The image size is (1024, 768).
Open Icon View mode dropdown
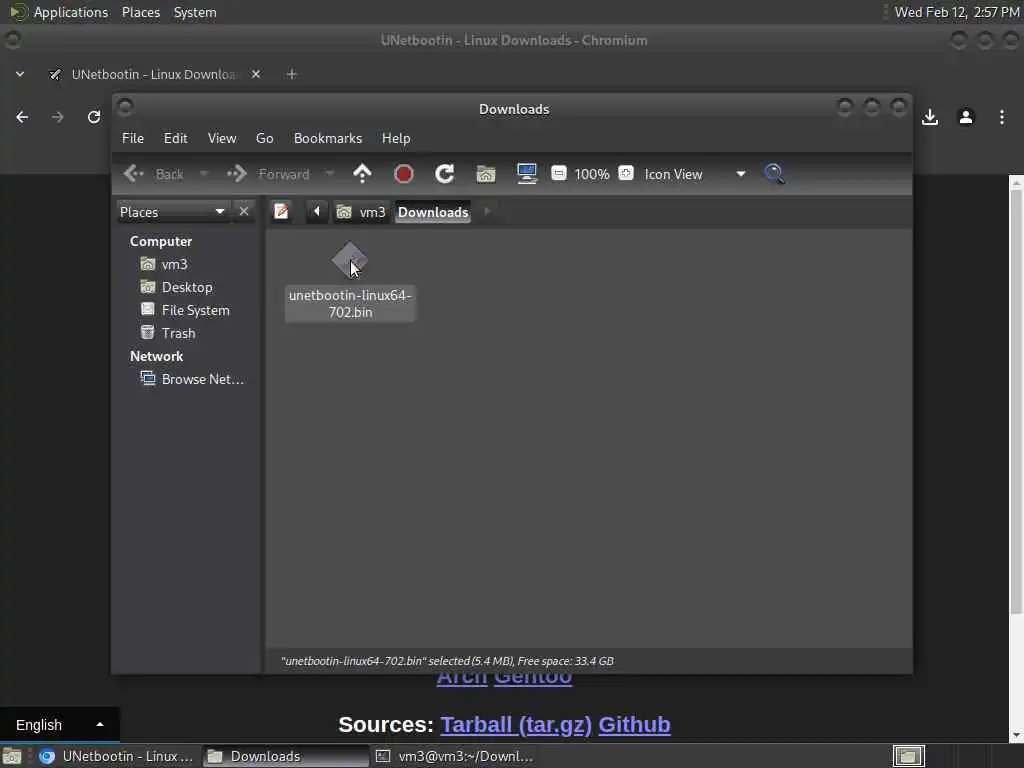(695, 174)
